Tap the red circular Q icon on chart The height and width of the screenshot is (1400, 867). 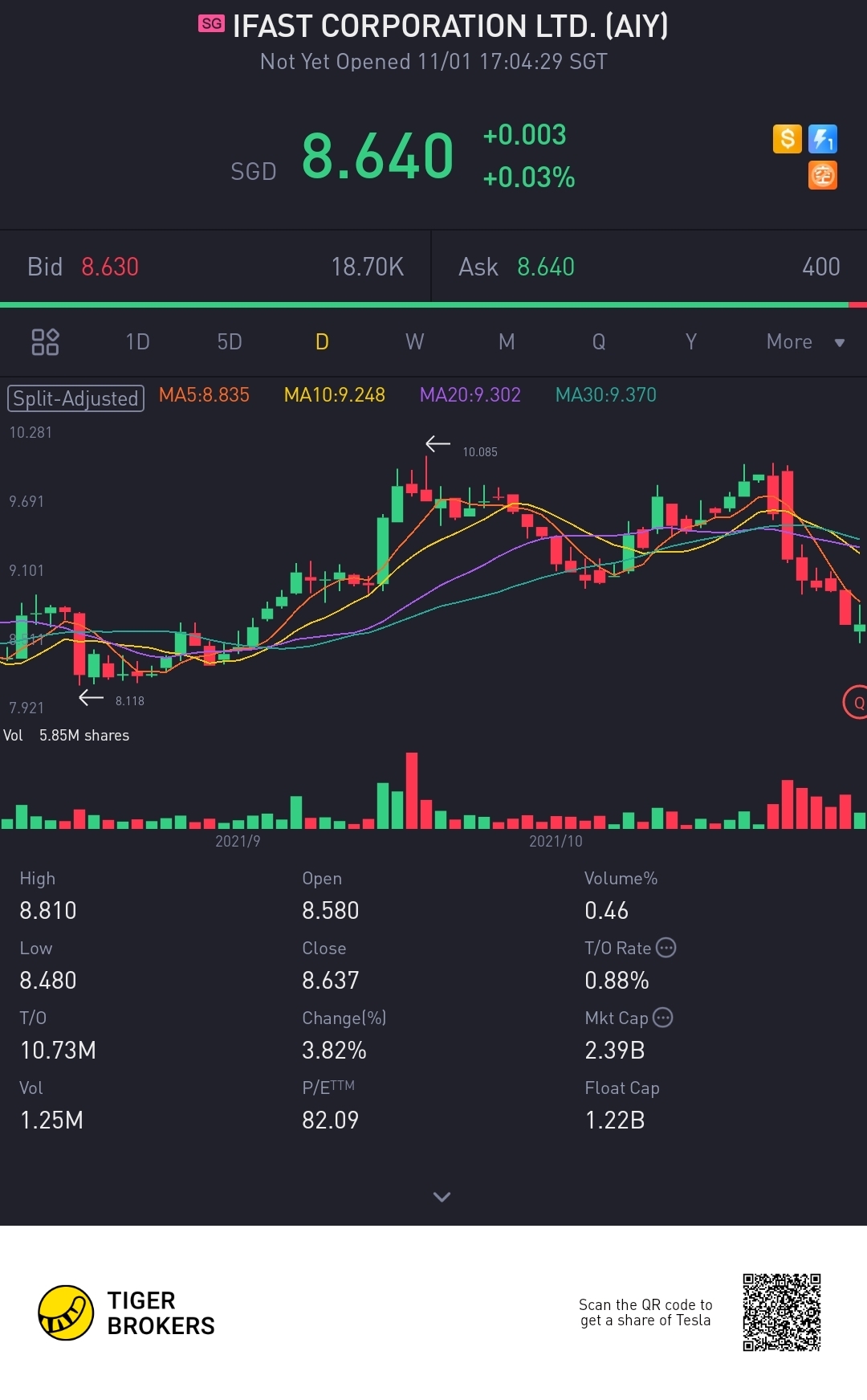pos(857,703)
